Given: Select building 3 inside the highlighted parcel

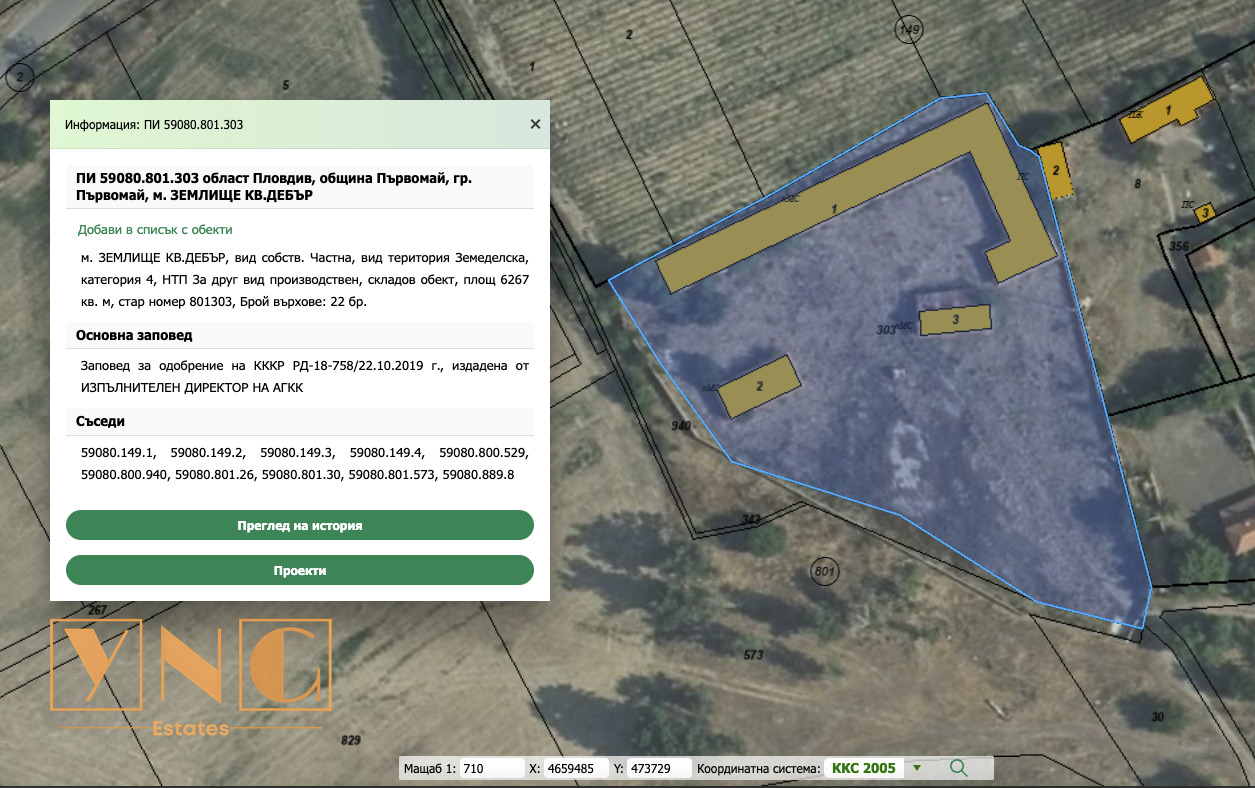Looking at the screenshot, I should point(955,319).
